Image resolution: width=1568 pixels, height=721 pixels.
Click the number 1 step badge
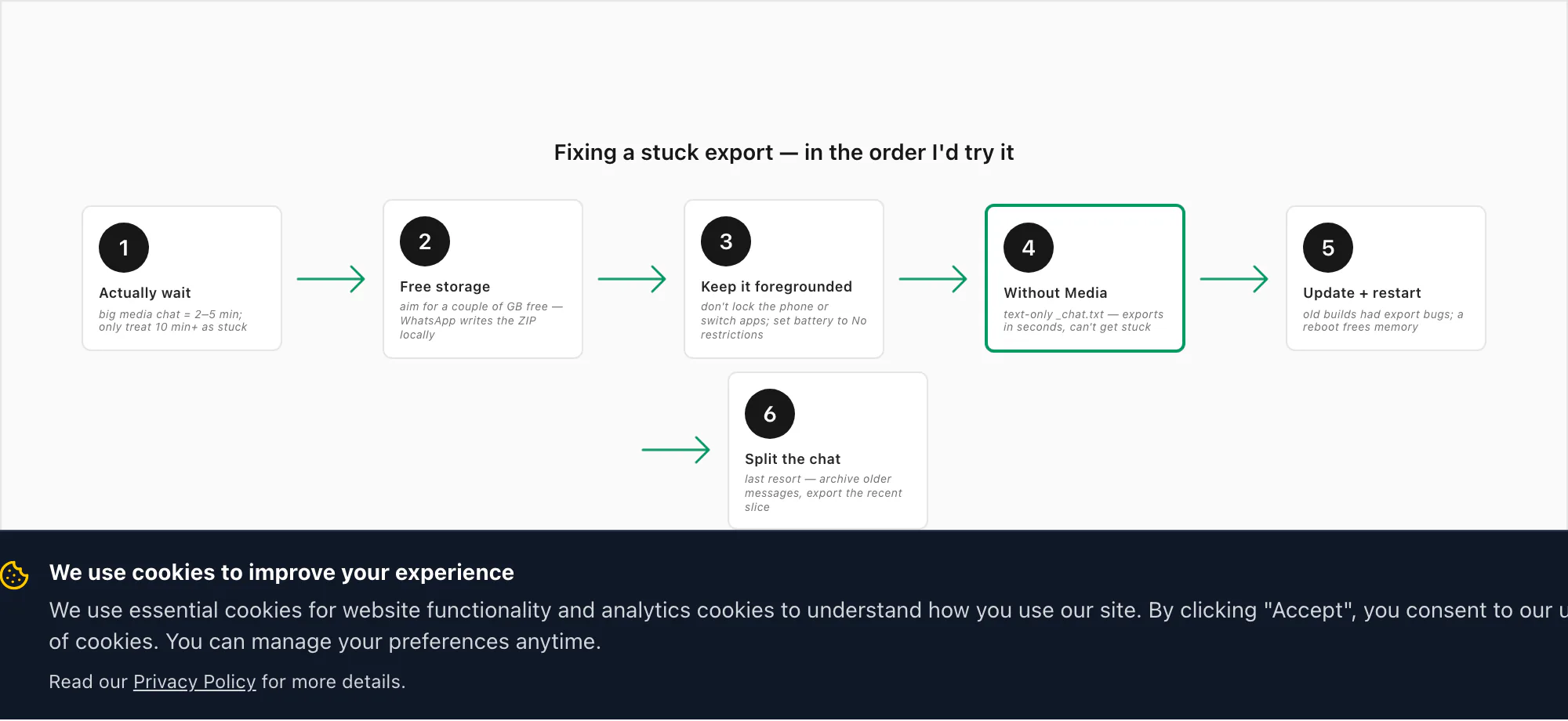click(x=124, y=248)
